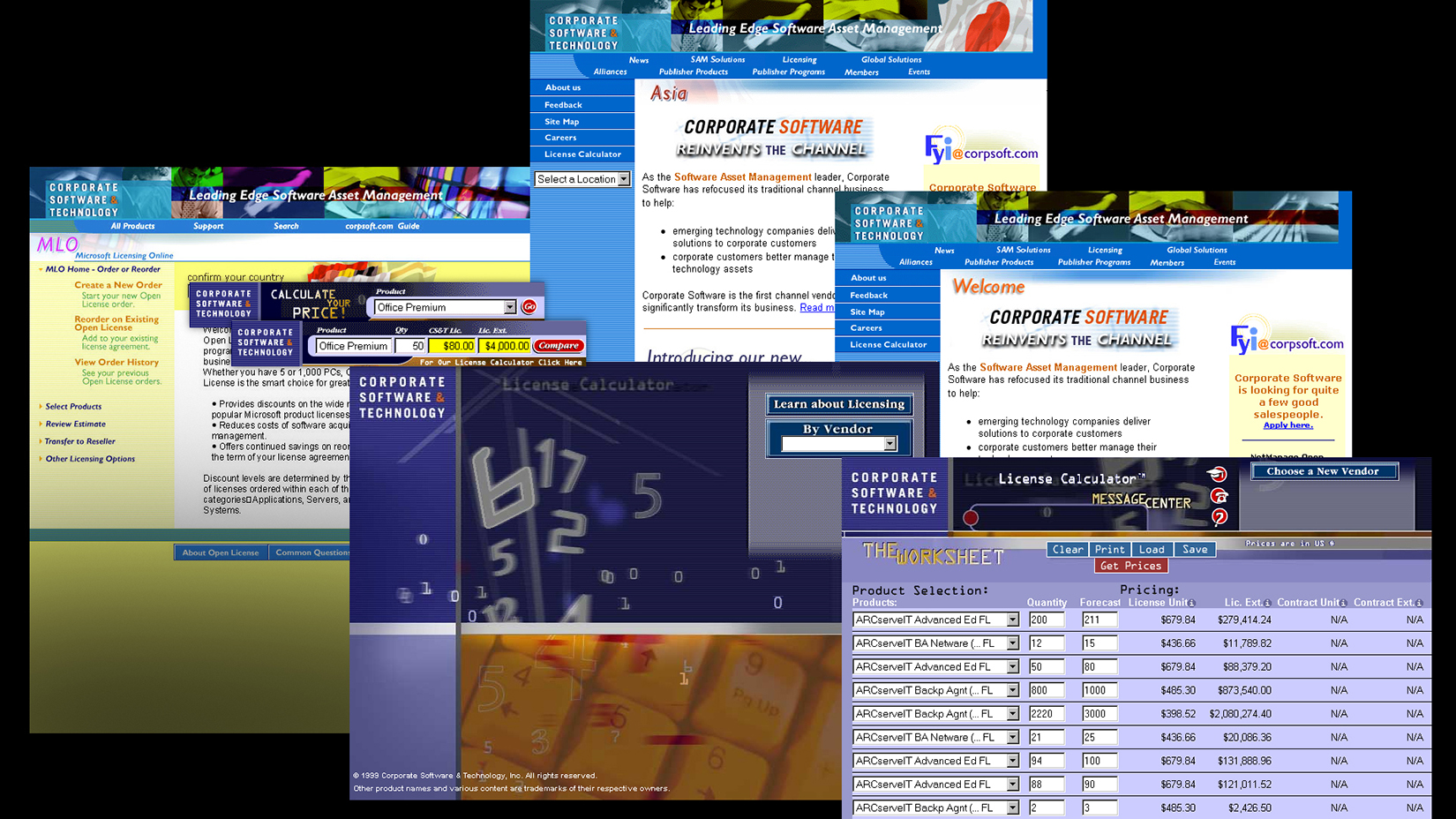The image size is (1456, 819).
Task: Open All Products on the MLO page
Action: (132, 226)
